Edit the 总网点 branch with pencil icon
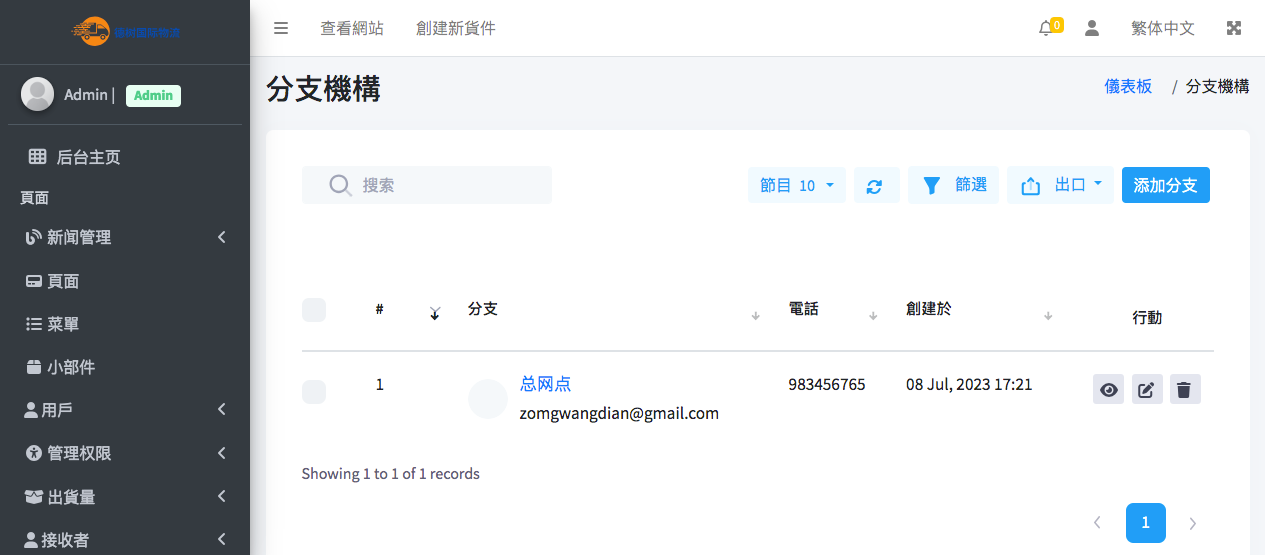The height and width of the screenshot is (555, 1265). [1146, 390]
